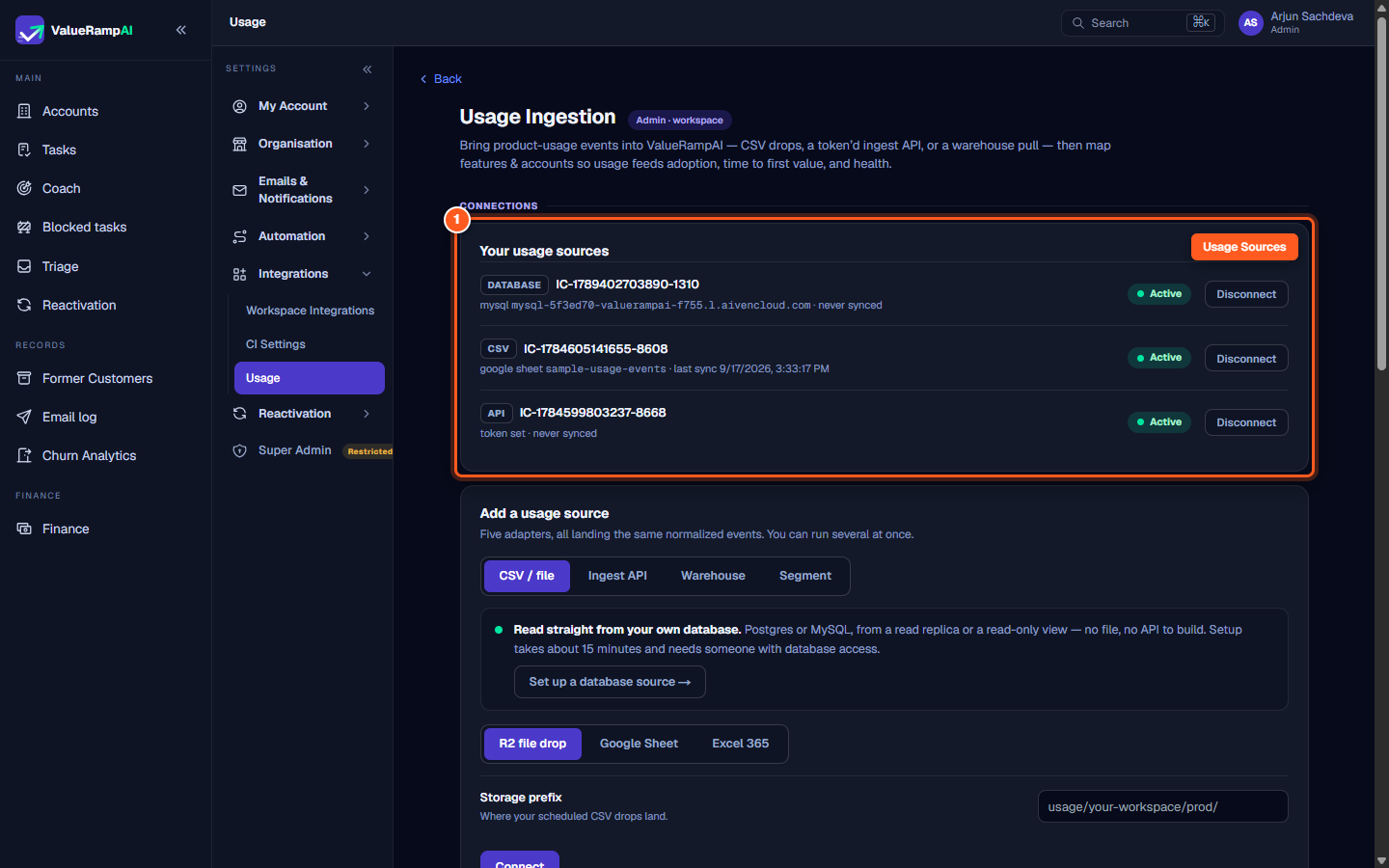The image size is (1389, 868).
Task: Click the Search field in header
Action: 1143,23
